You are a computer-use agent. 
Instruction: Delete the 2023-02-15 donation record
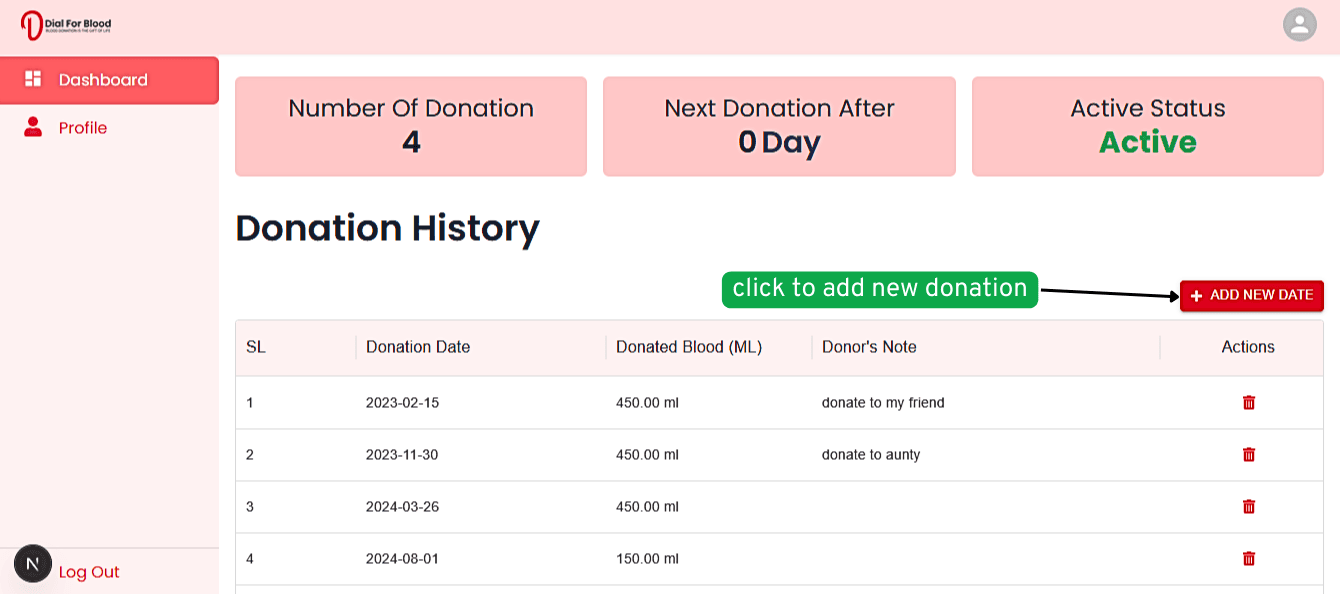click(1248, 402)
